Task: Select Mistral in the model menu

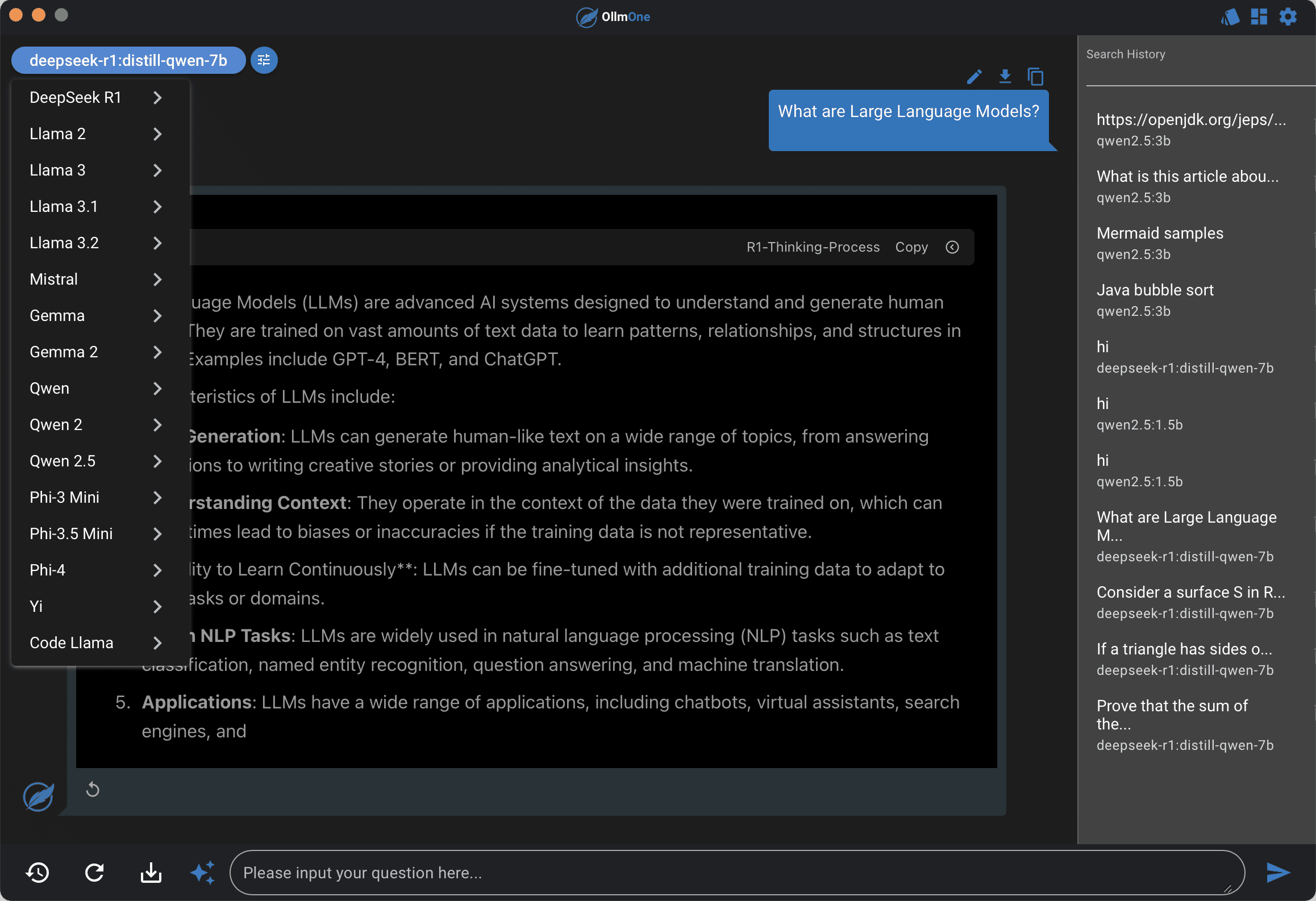Action: (x=54, y=280)
